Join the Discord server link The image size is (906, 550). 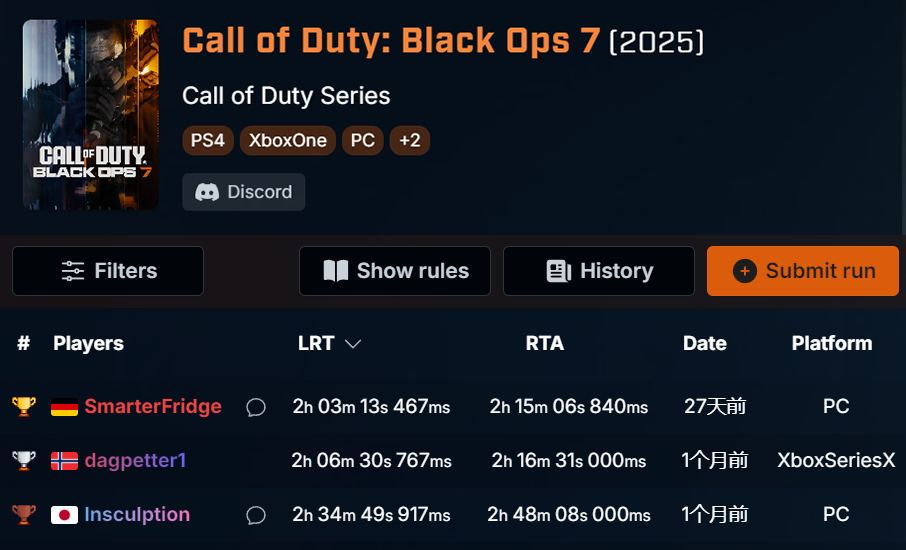(x=244, y=192)
